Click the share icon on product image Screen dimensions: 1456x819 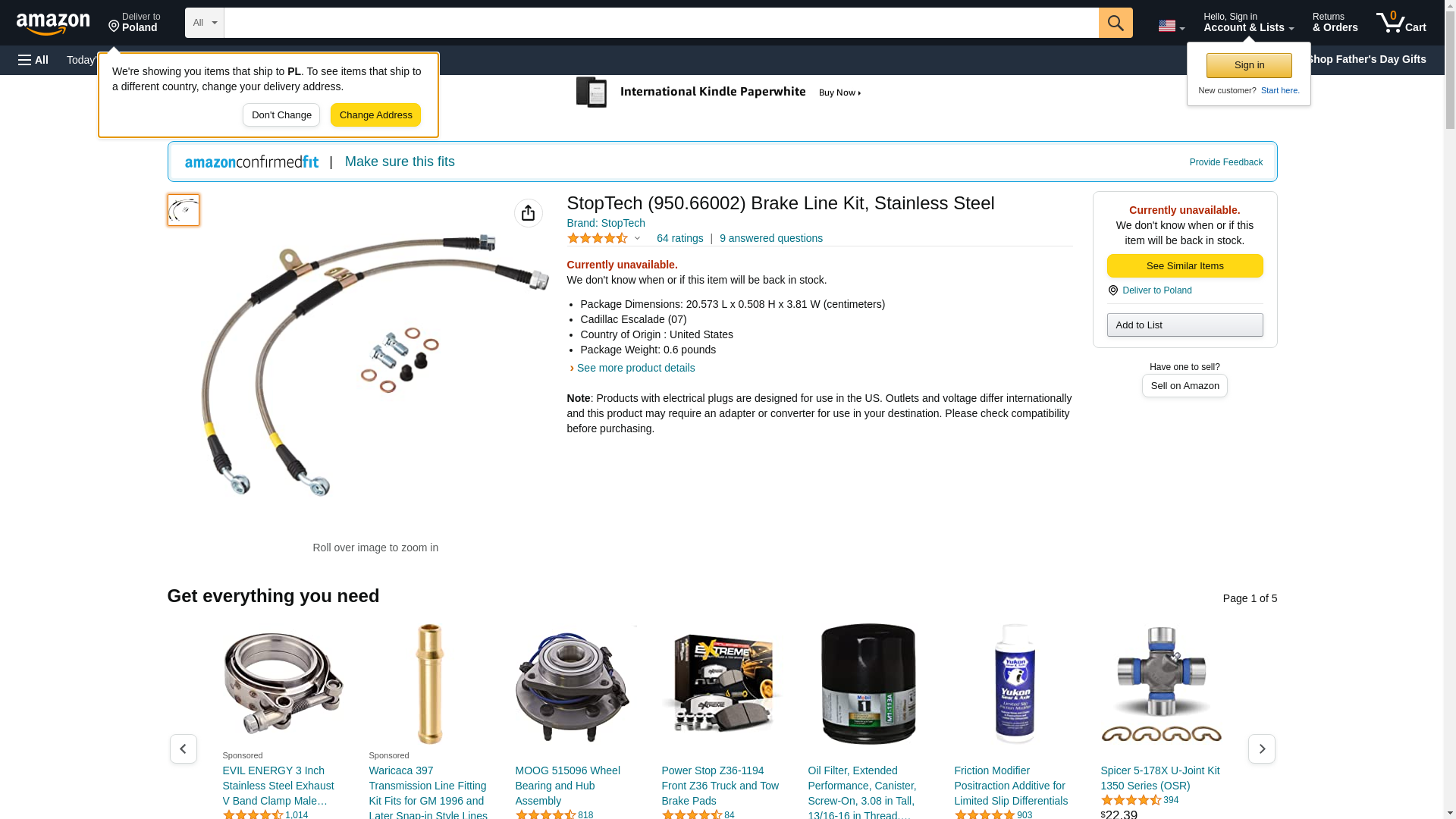pos(529,213)
